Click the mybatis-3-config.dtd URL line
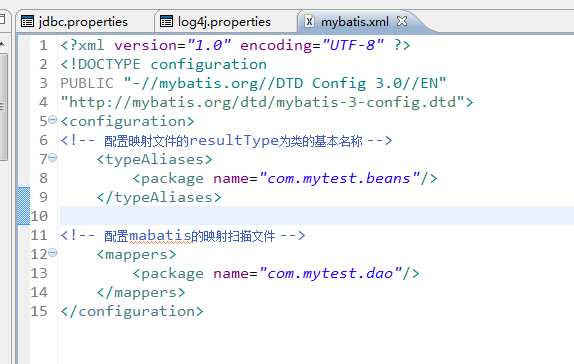 (267, 103)
